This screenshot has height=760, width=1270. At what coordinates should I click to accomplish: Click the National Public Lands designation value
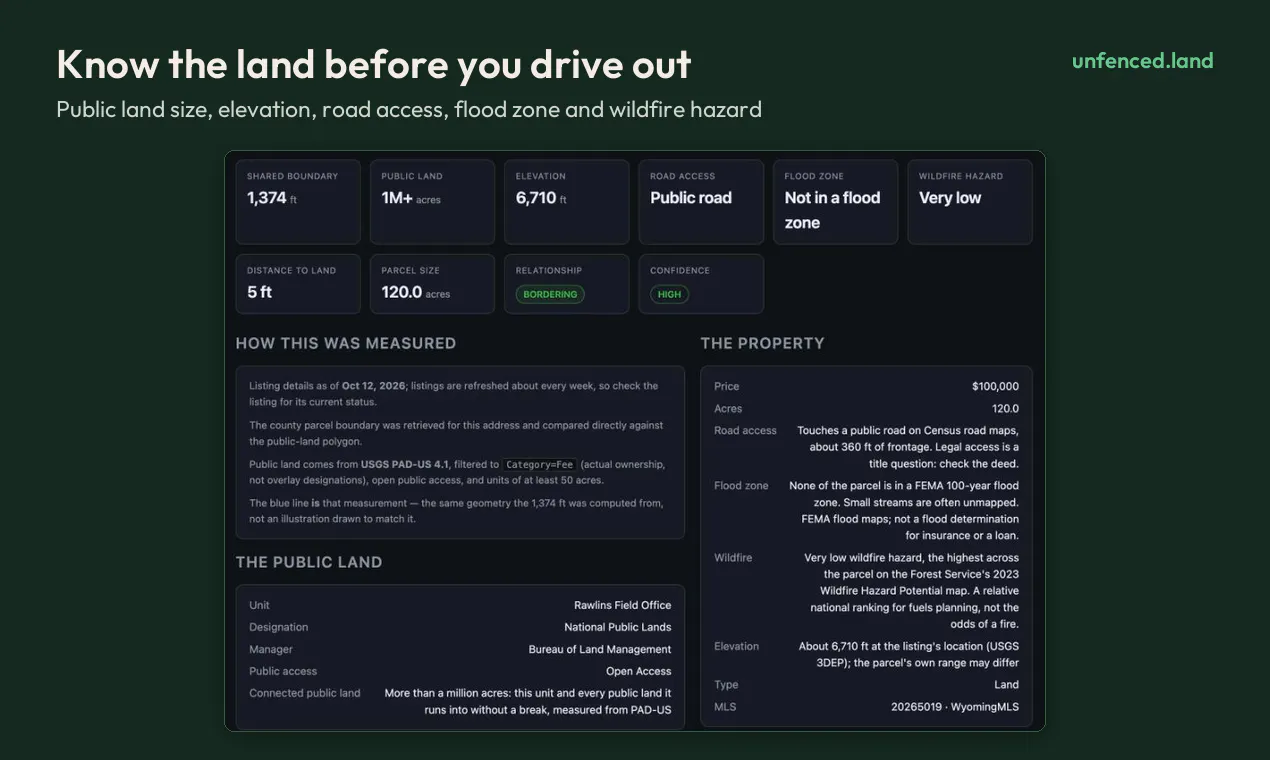[618, 627]
